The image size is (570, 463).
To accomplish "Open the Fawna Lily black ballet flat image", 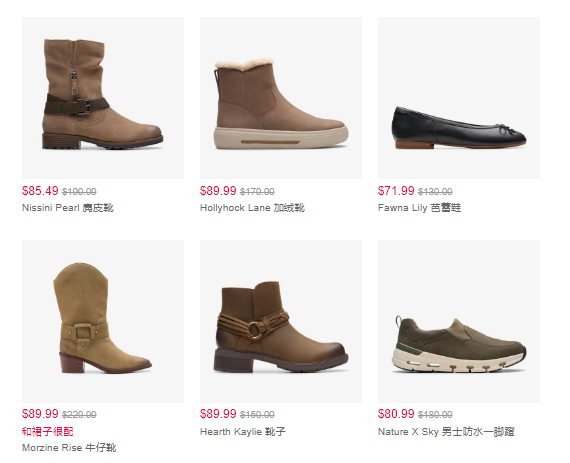I will point(459,98).
